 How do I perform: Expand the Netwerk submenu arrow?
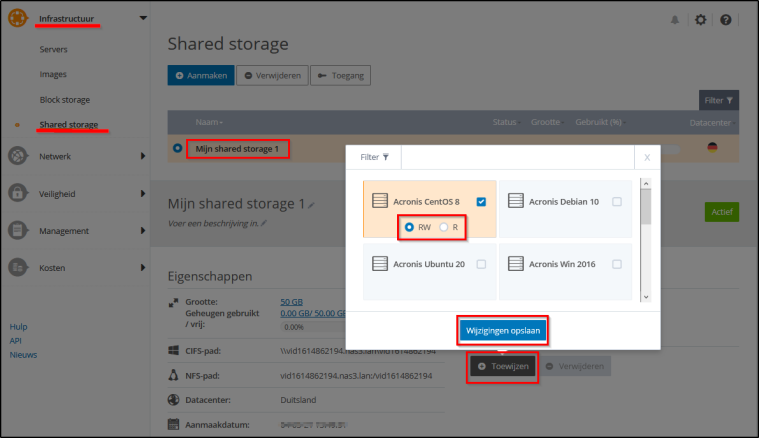point(143,156)
